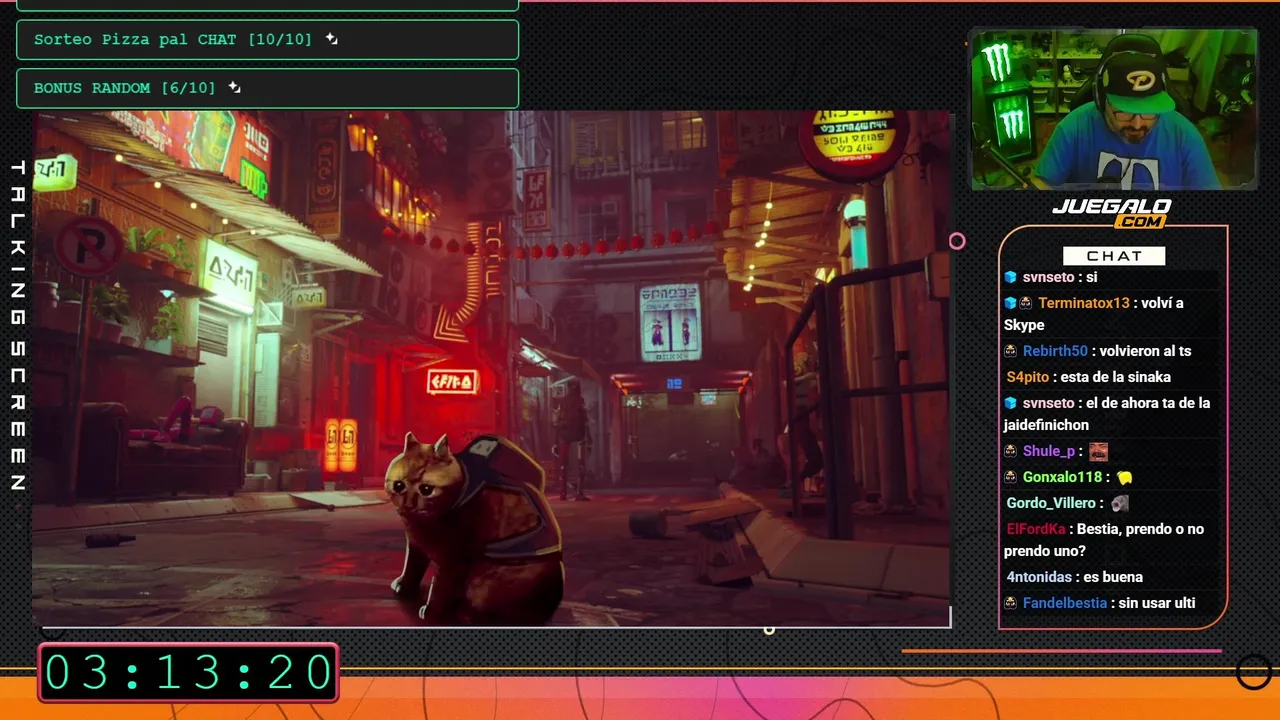Click the sparkle icon on Sorteo Pizza bar
Viewport: 1280px width, 720px height.
tap(332, 39)
